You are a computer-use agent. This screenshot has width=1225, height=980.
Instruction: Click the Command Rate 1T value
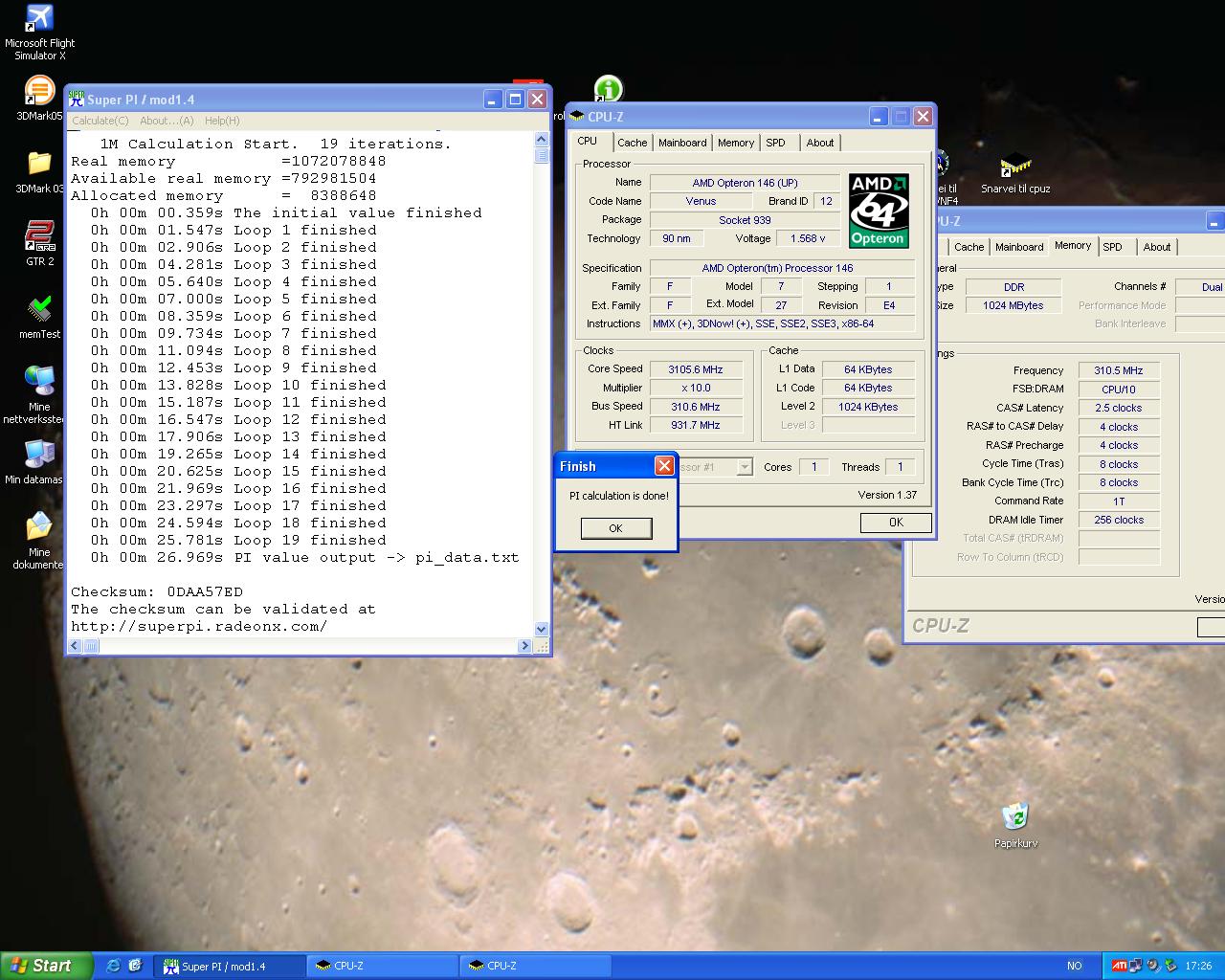pos(1119,501)
